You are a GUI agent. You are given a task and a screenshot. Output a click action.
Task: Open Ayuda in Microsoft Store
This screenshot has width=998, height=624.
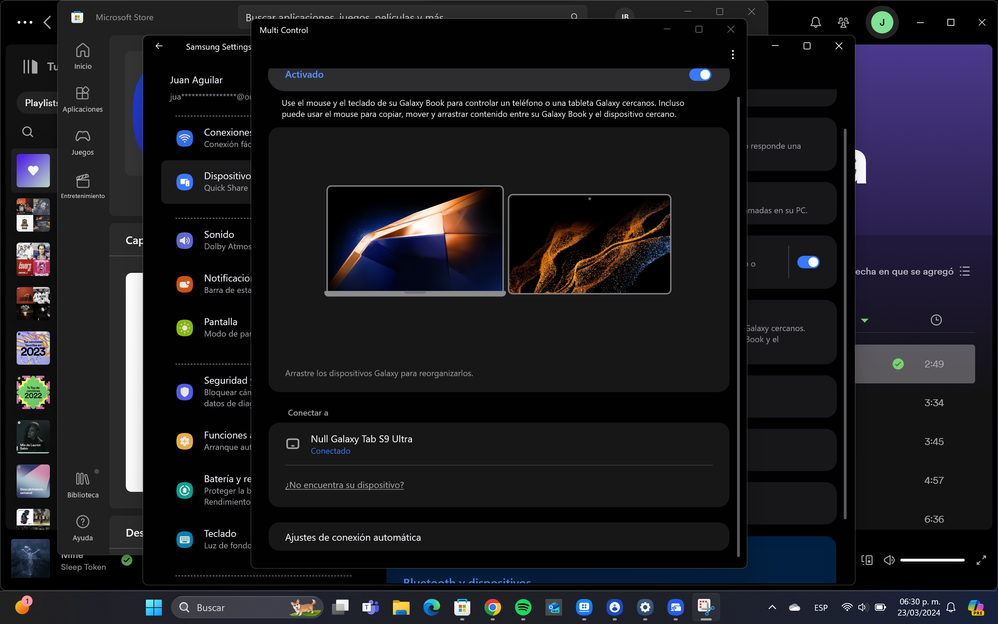(x=83, y=528)
